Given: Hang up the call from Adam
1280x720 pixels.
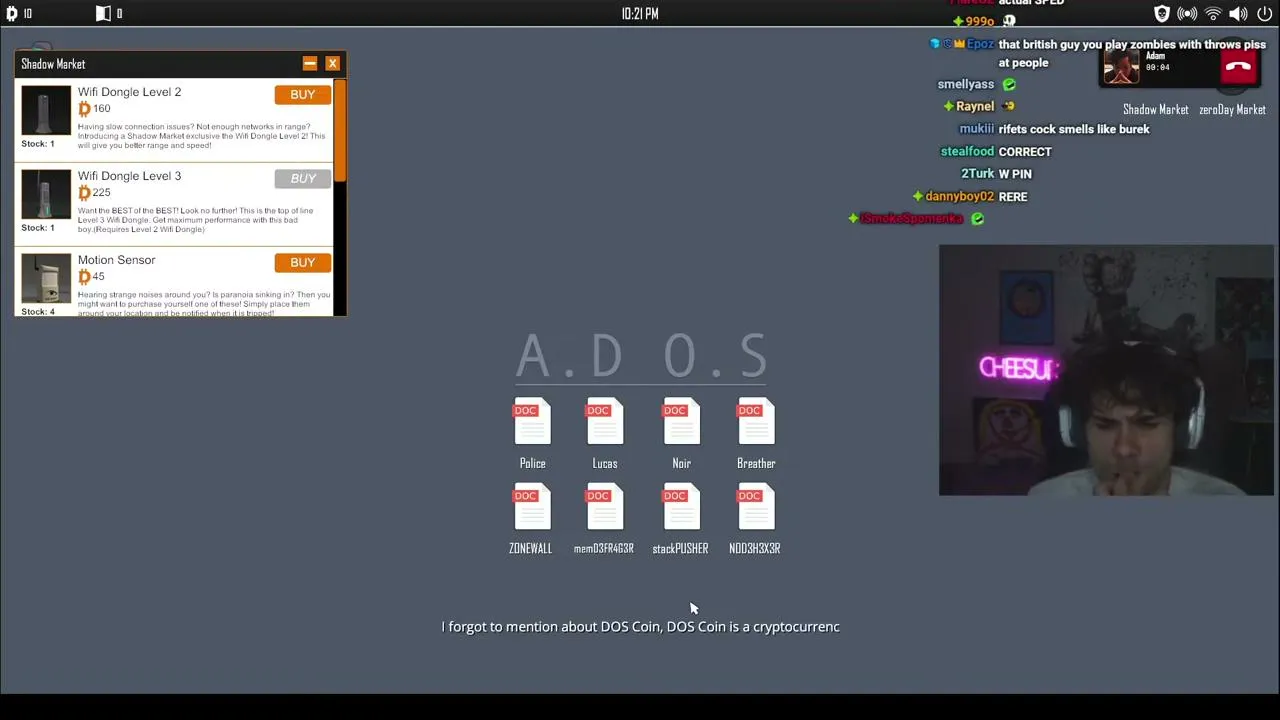Looking at the screenshot, I should point(1238,67).
